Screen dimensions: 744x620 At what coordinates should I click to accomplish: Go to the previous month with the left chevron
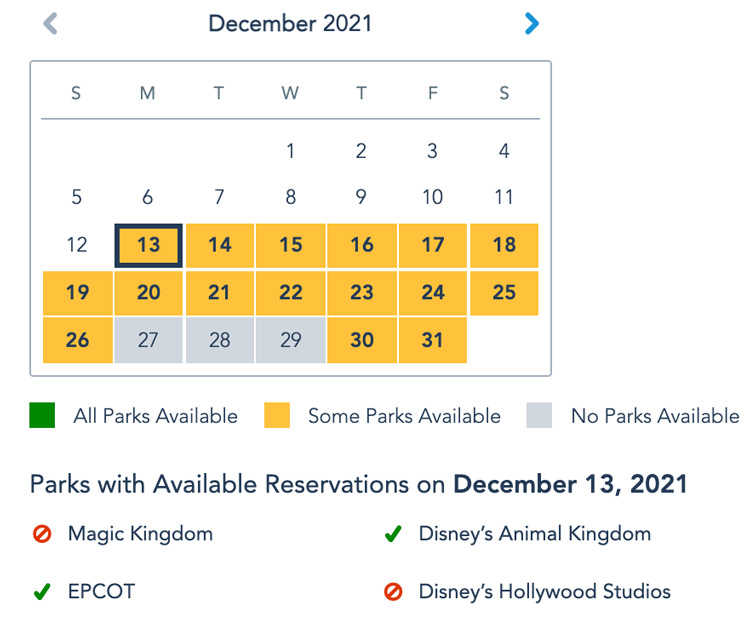(x=50, y=23)
